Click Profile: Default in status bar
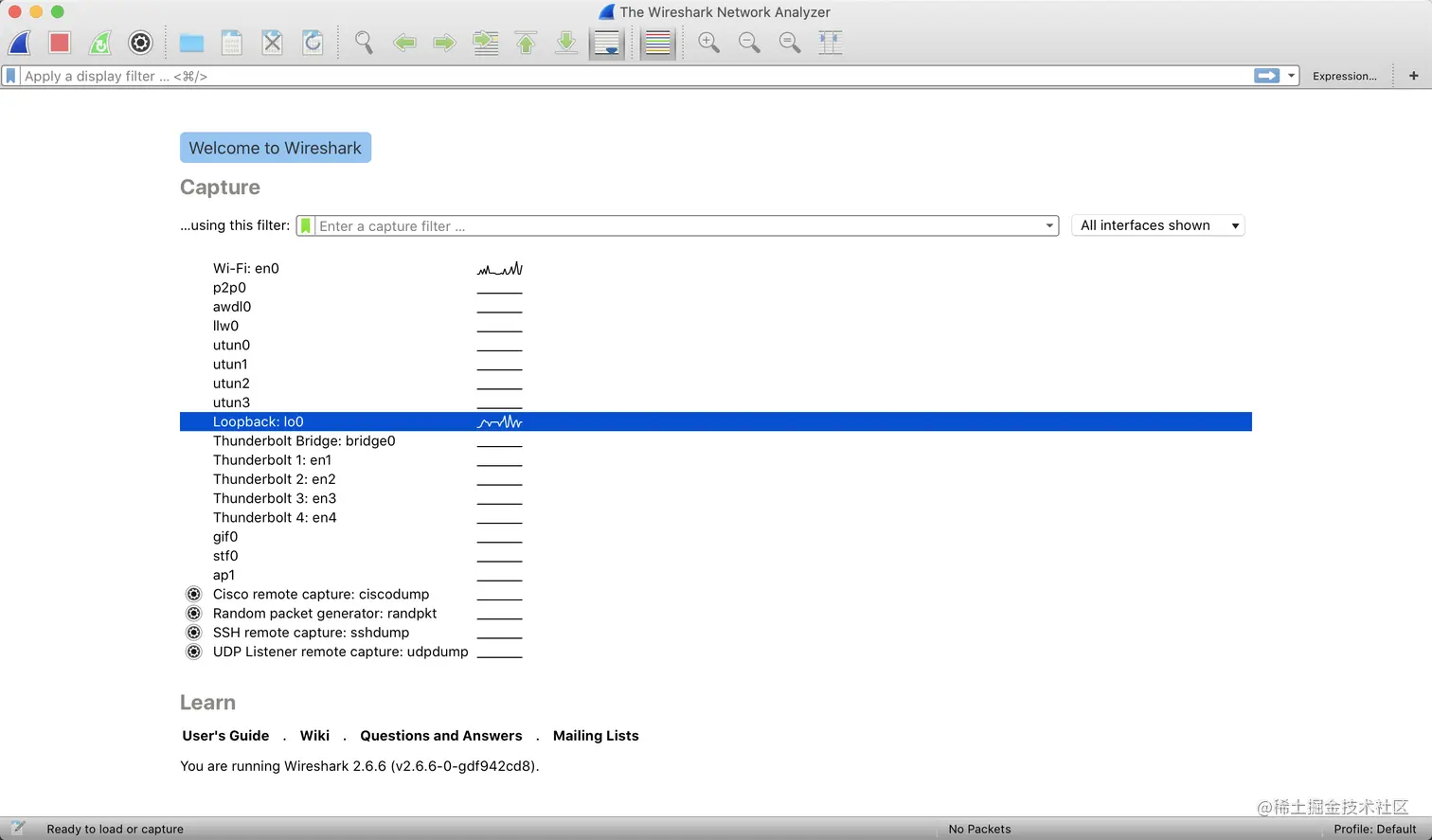 pyautogui.click(x=1375, y=830)
